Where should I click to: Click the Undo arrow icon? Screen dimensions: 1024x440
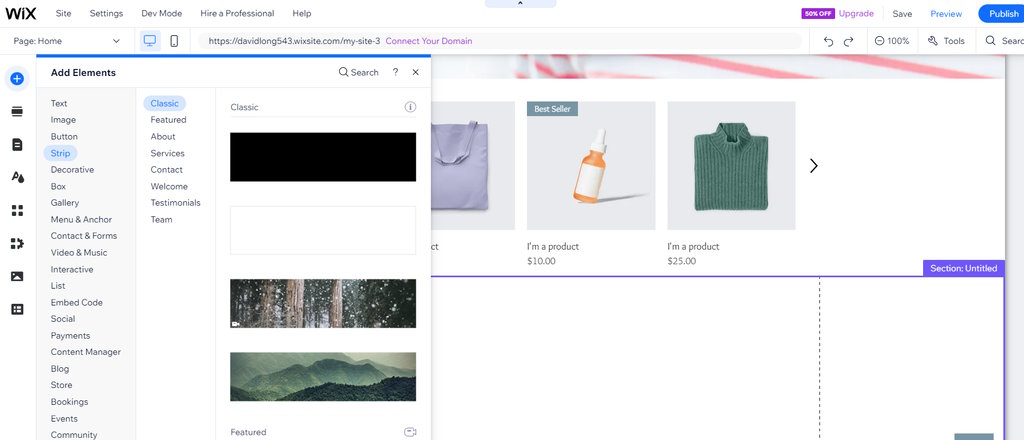(828, 41)
